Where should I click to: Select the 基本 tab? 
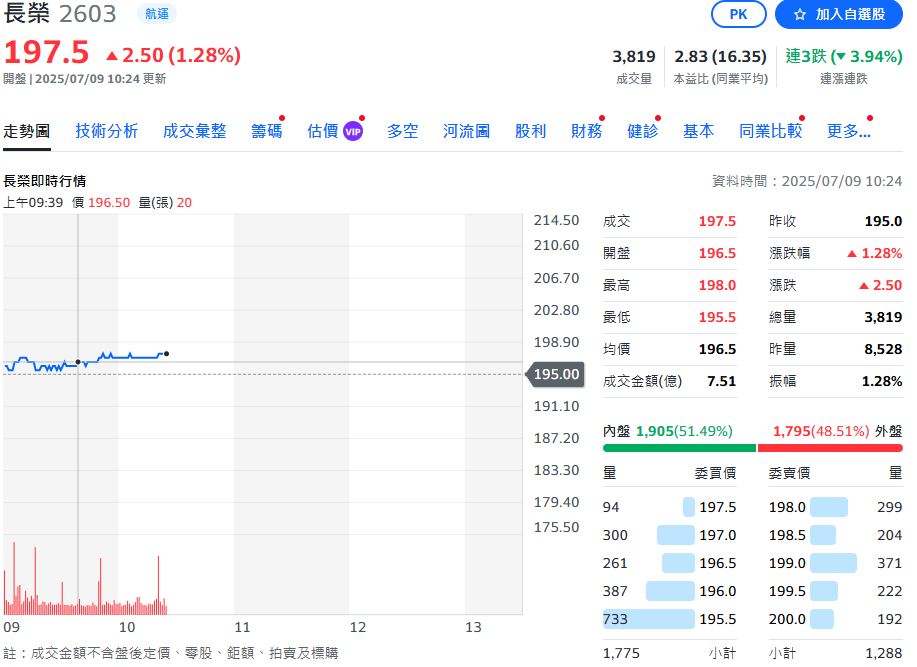[x=698, y=131]
